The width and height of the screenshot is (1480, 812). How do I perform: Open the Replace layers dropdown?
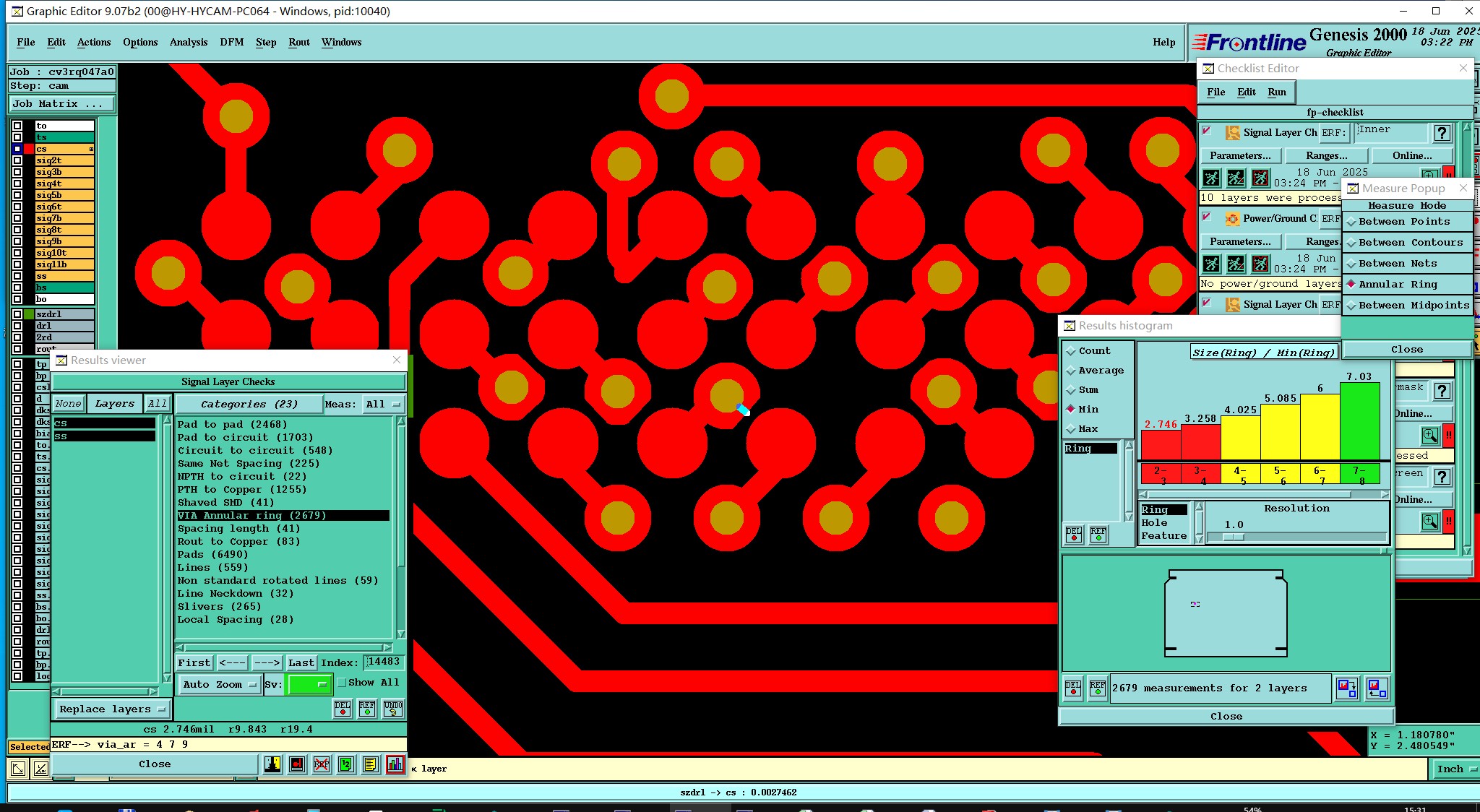point(112,709)
